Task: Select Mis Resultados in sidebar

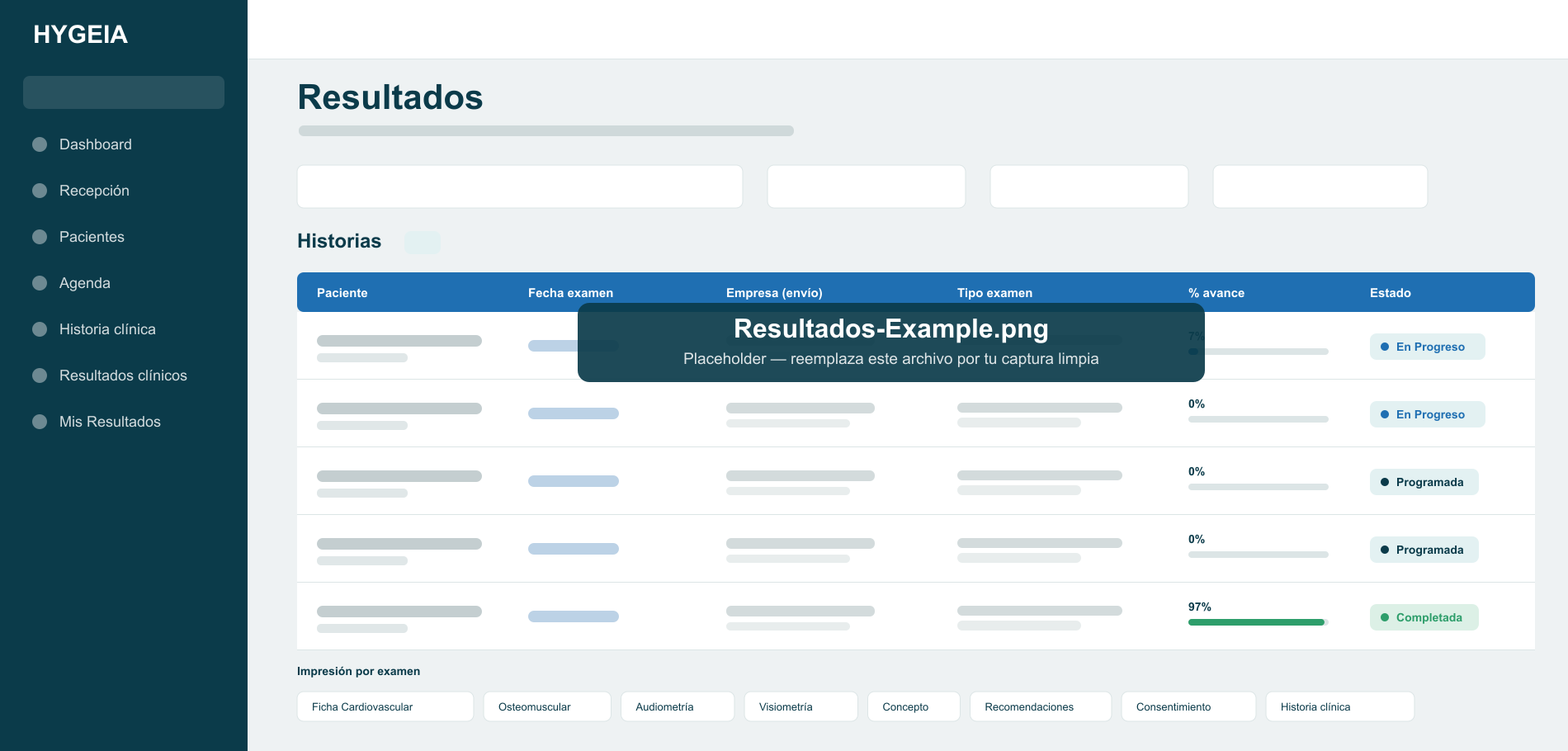Action: pos(110,422)
